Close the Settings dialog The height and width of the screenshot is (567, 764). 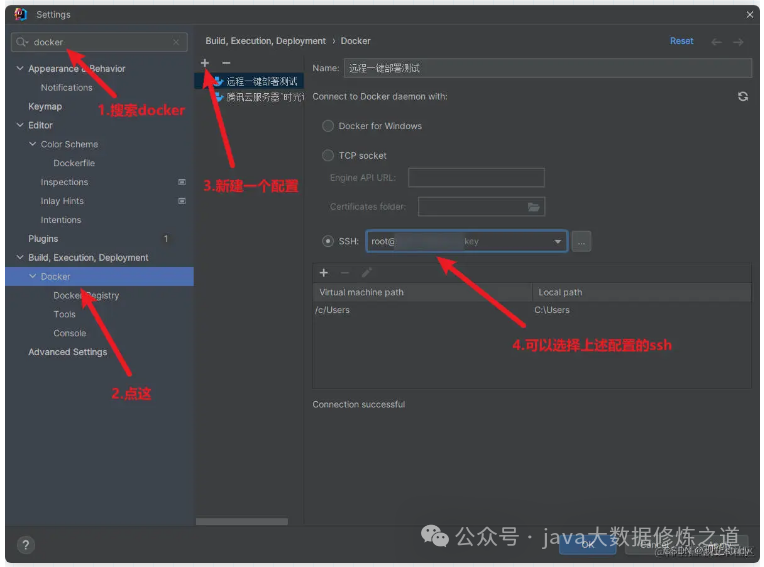(x=749, y=15)
